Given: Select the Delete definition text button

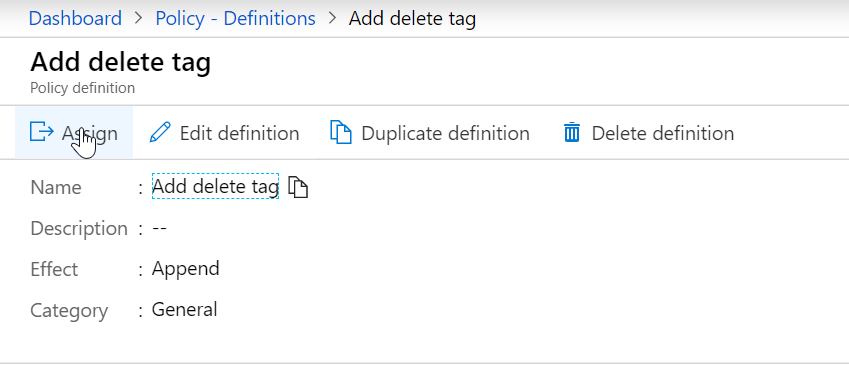Looking at the screenshot, I should (x=663, y=133).
